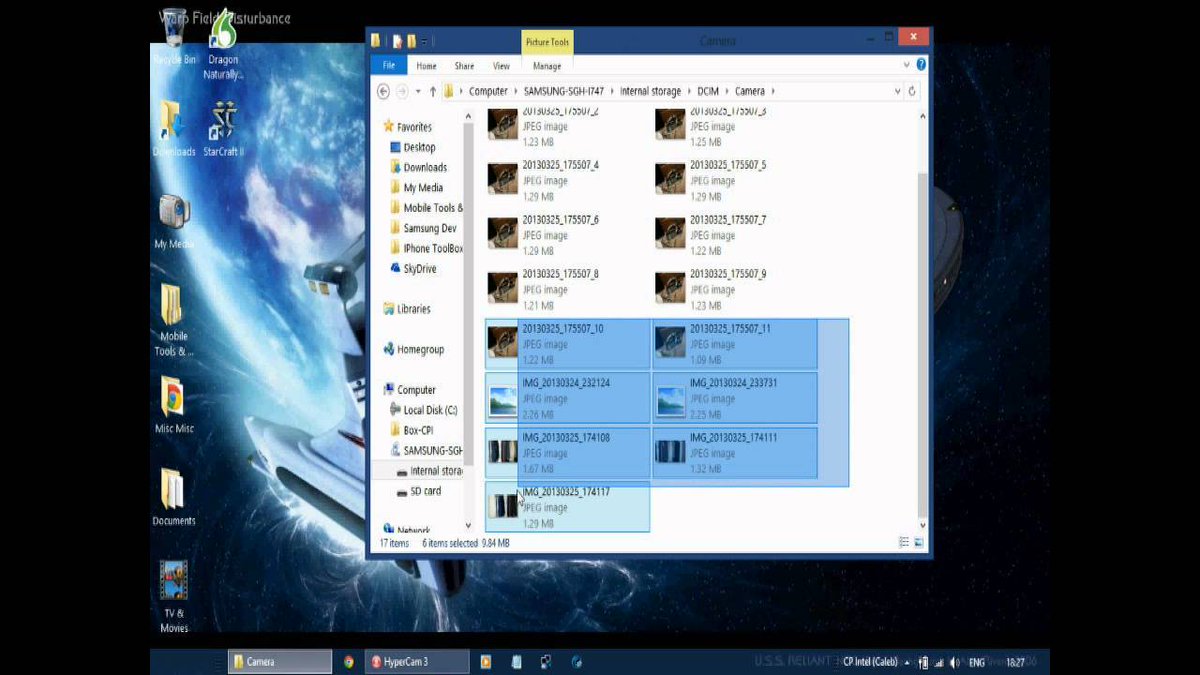Image resolution: width=1200 pixels, height=675 pixels.
Task: Click the Help question mark icon
Action: coord(920,64)
